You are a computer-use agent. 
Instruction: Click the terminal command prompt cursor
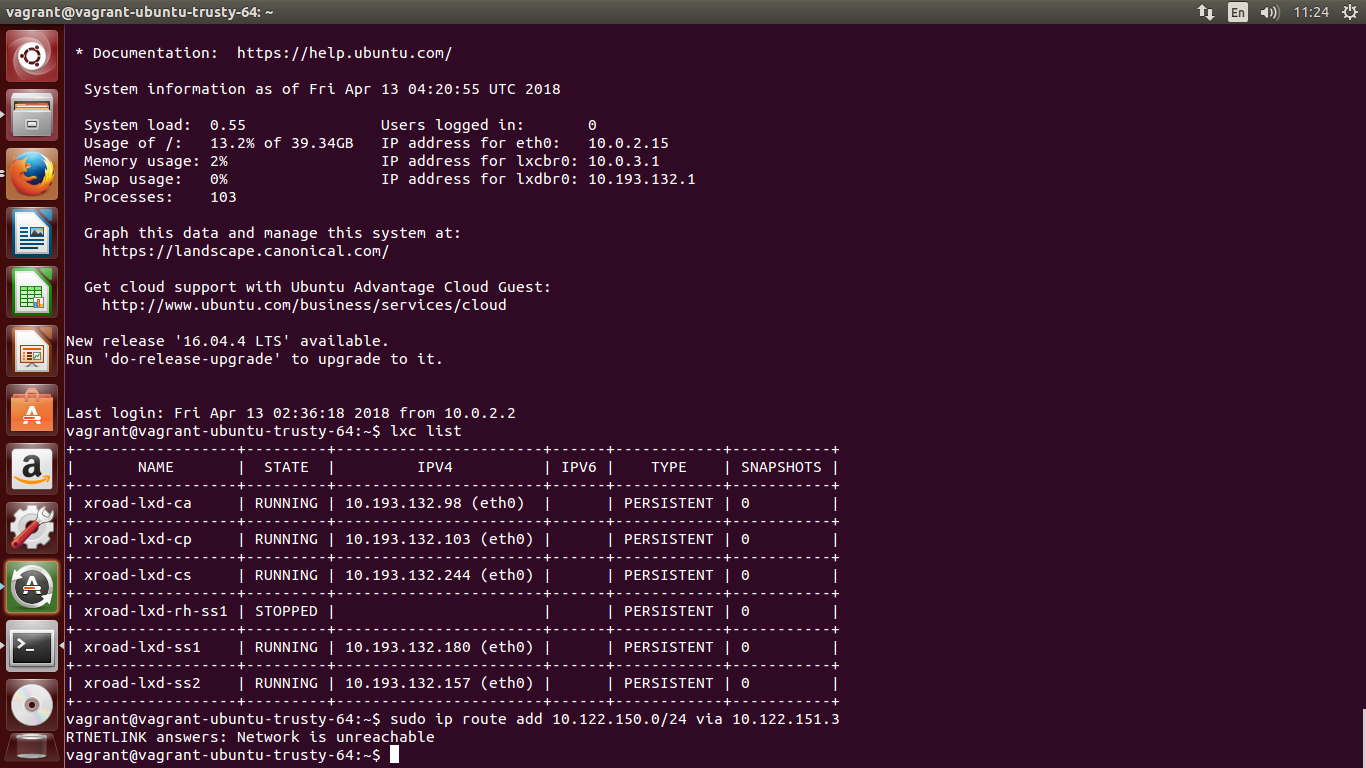tap(394, 755)
